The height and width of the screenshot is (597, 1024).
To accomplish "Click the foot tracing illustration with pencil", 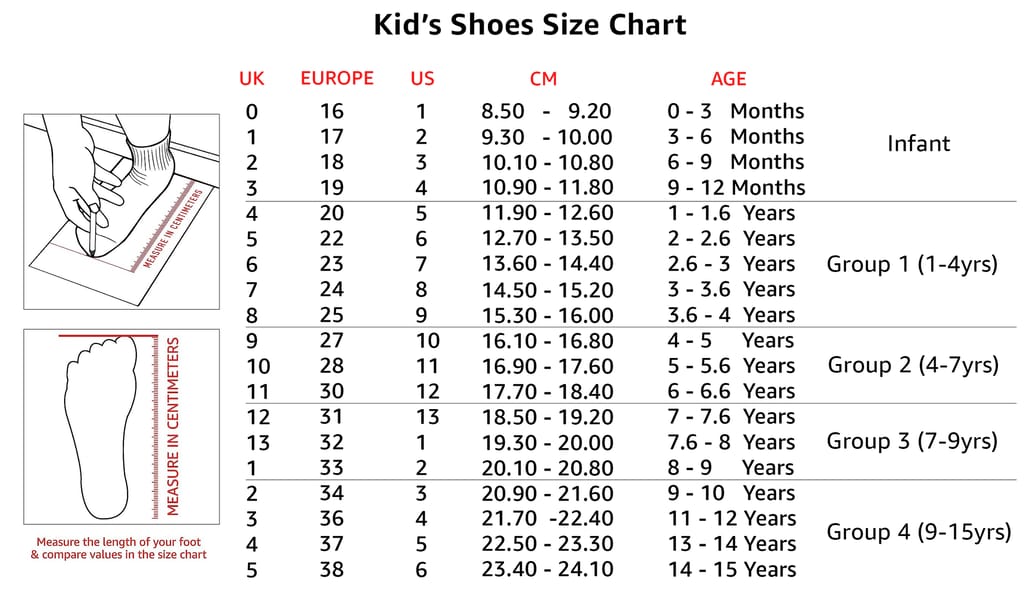I will click(121, 211).
